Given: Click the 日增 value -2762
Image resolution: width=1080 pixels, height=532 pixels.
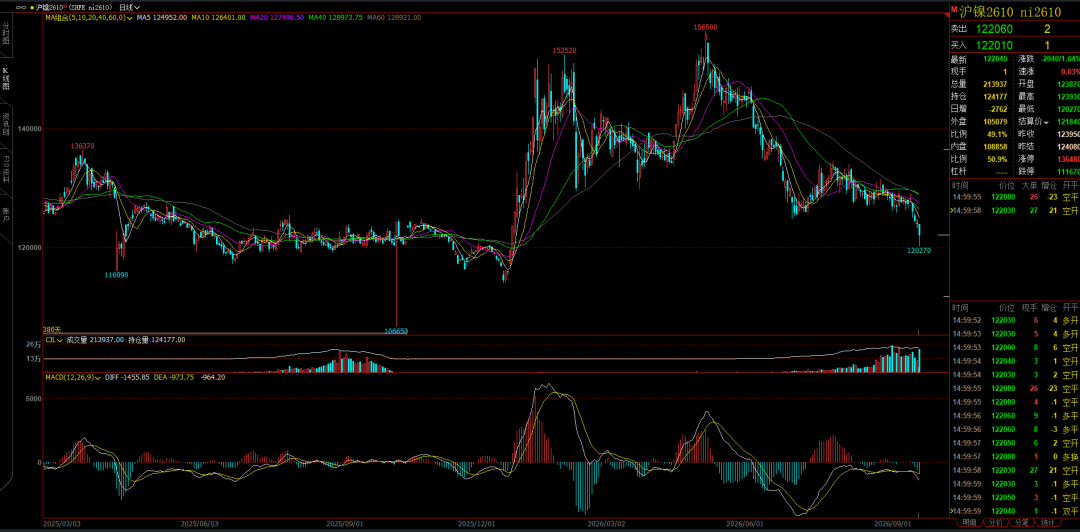Looking at the screenshot, I should tap(998, 109).
